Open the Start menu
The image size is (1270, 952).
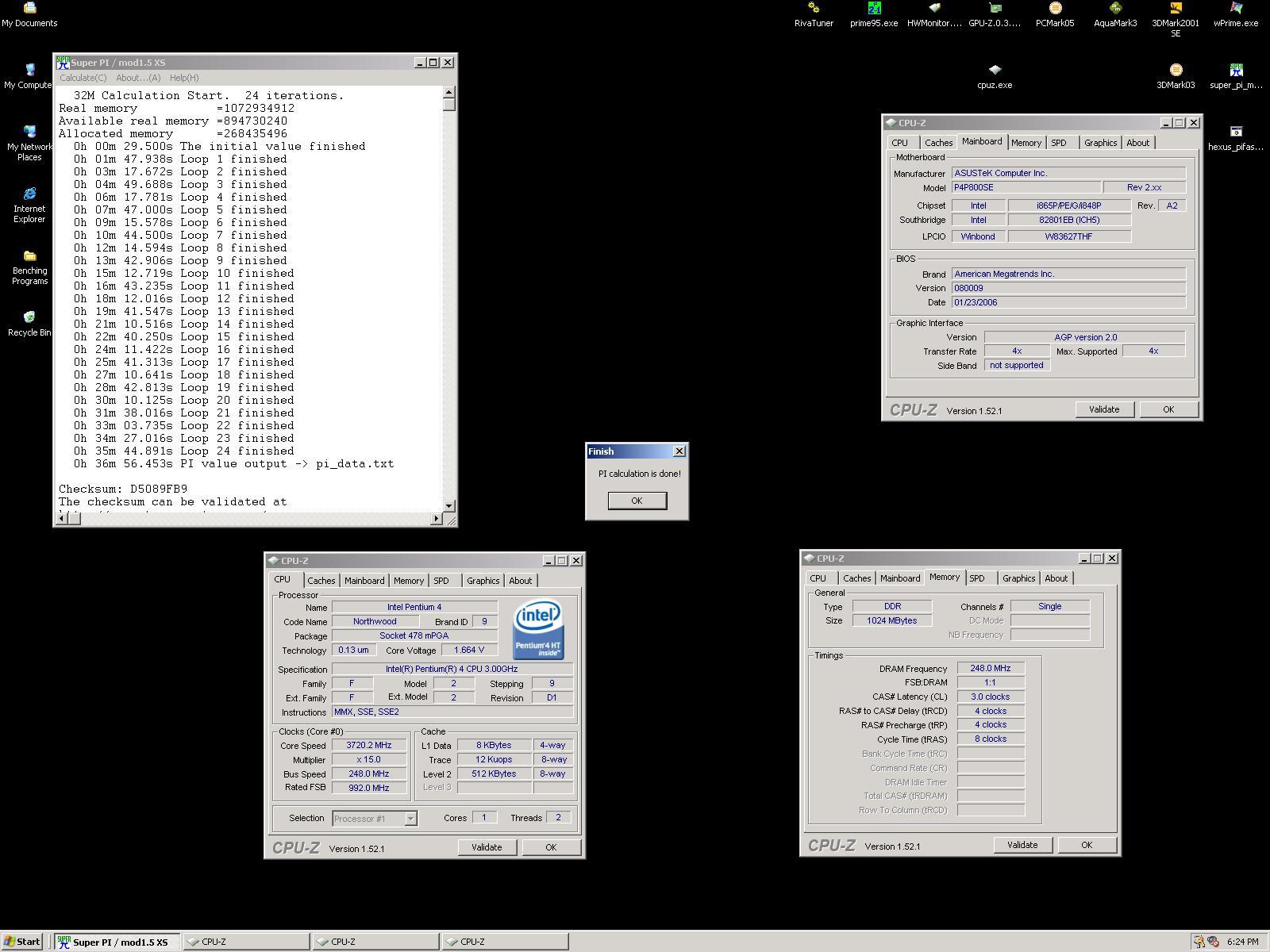pos(21,942)
